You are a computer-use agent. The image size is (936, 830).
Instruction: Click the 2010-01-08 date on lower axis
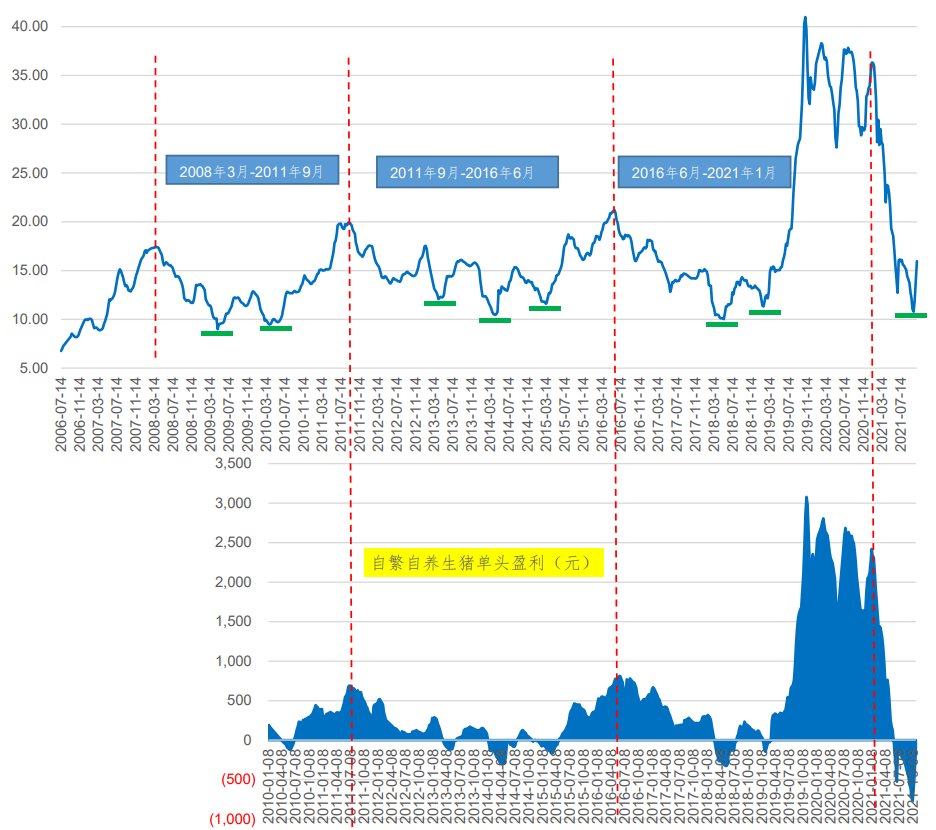[x=268, y=787]
